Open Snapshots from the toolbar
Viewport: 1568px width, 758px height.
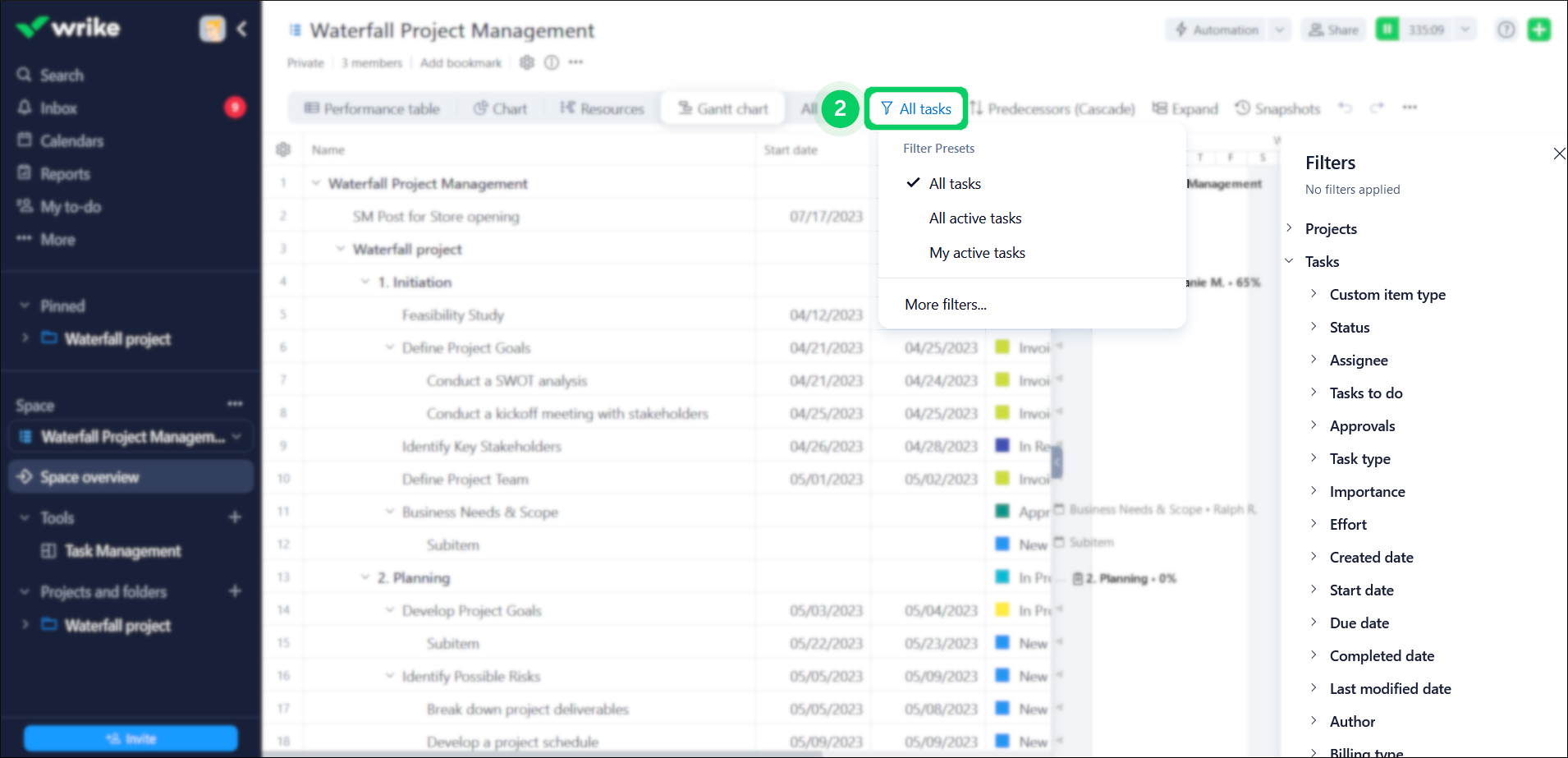click(1278, 108)
